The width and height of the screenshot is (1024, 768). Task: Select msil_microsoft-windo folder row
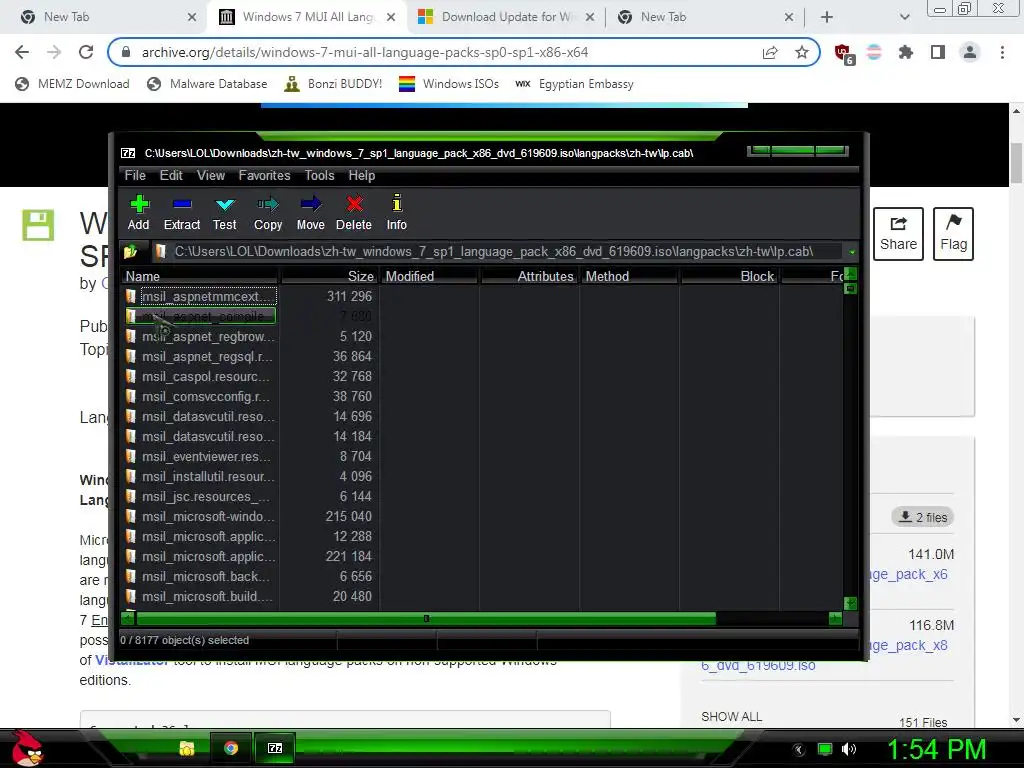tap(201, 517)
